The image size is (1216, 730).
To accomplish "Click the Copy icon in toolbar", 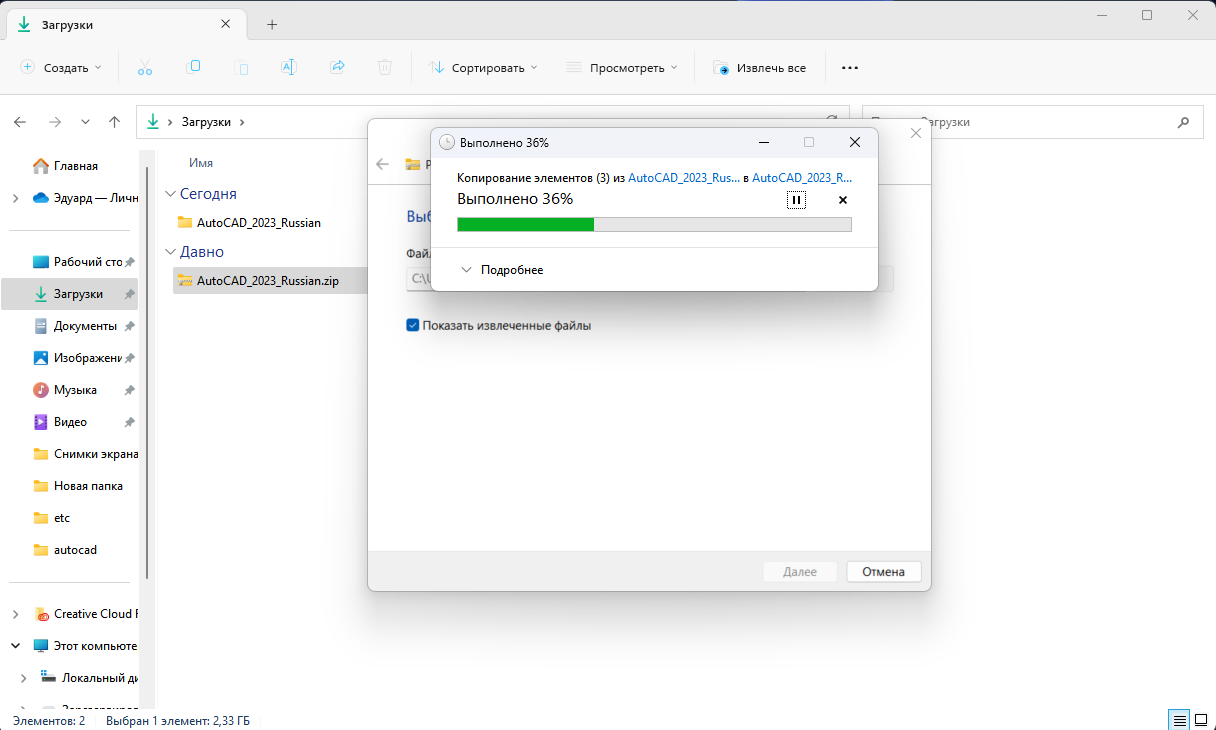I will pos(193,67).
